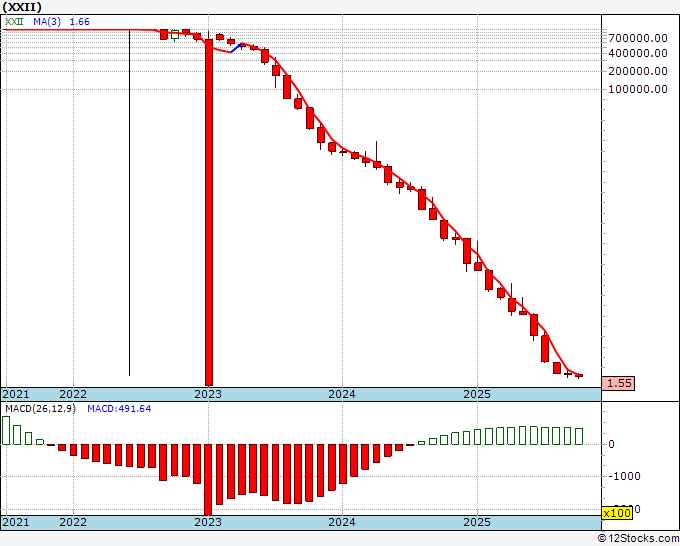
Task: Click 2025 on the price chart timeline
Action: tap(477, 394)
